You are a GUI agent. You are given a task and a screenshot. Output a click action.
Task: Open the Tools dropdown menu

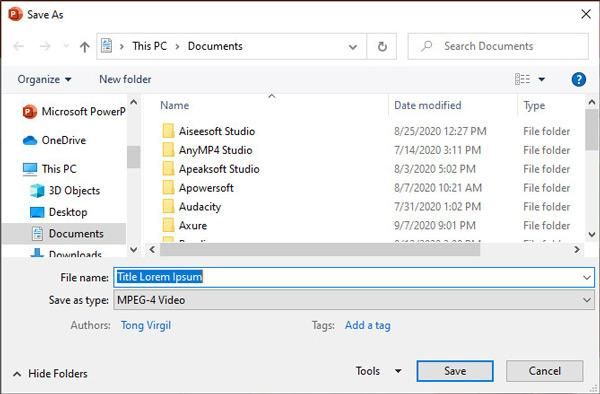(378, 371)
